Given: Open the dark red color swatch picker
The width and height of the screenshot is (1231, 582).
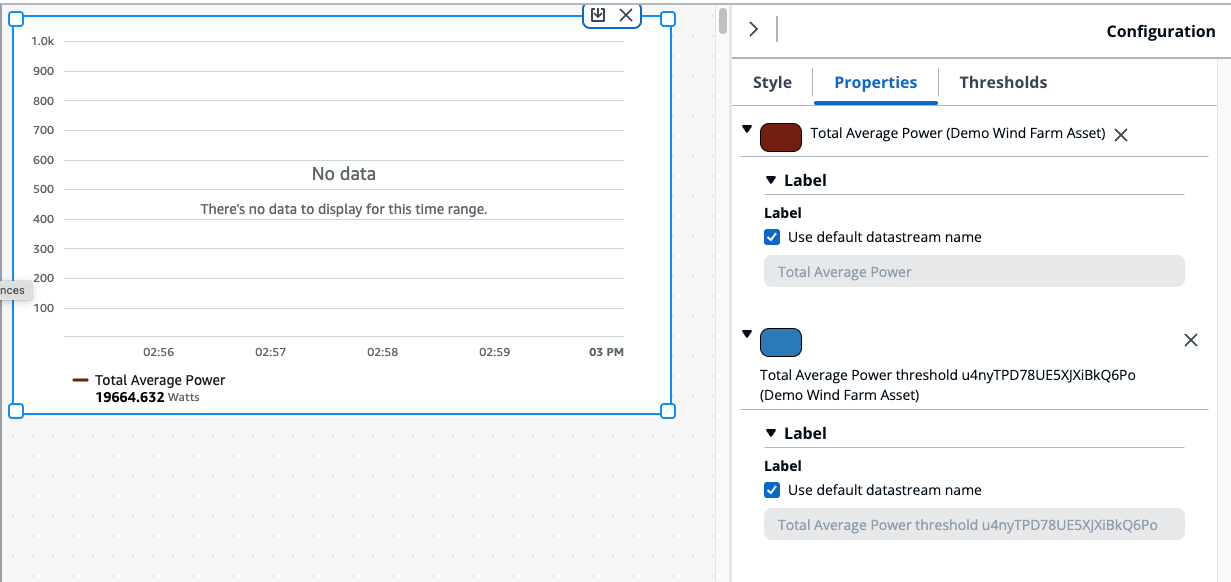Looking at the screenshot, I should 781,137.
